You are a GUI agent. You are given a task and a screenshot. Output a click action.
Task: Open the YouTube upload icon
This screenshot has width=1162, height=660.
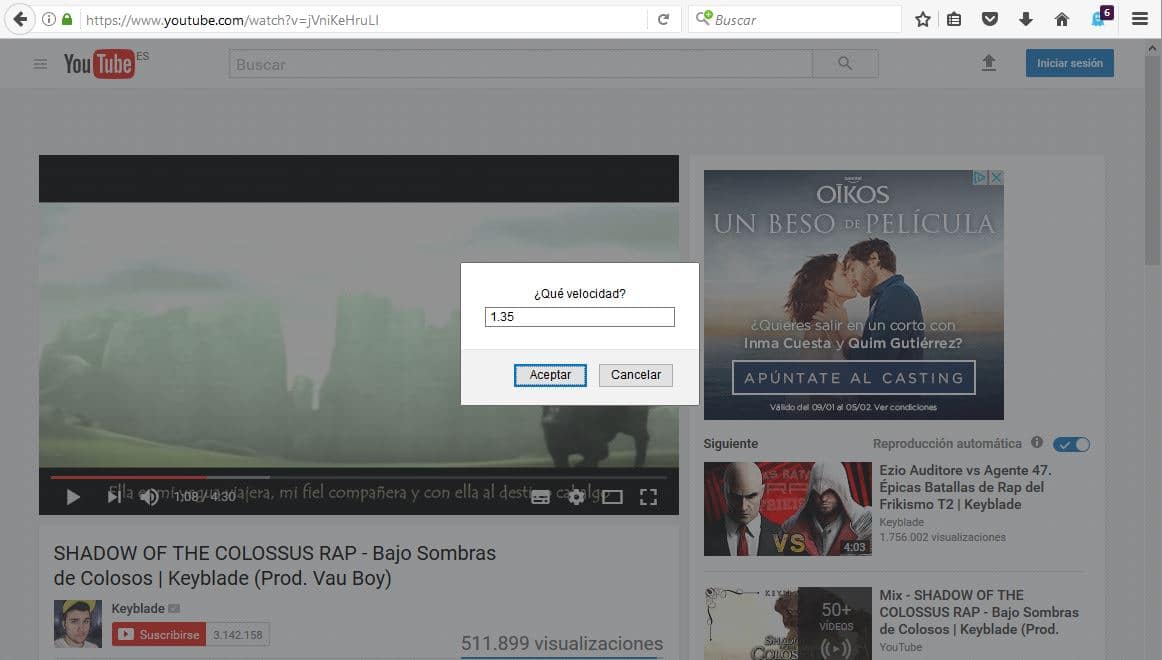click(989, 63)
